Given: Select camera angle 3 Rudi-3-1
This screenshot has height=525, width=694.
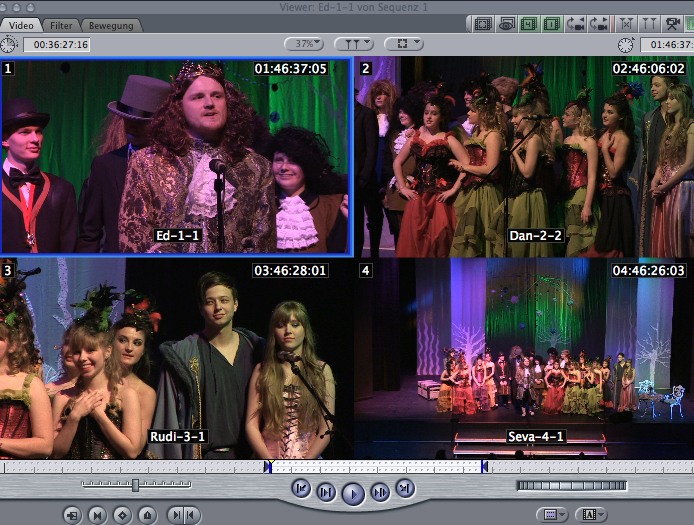Looking at the screenshot, I should click(x=176, y=359).
